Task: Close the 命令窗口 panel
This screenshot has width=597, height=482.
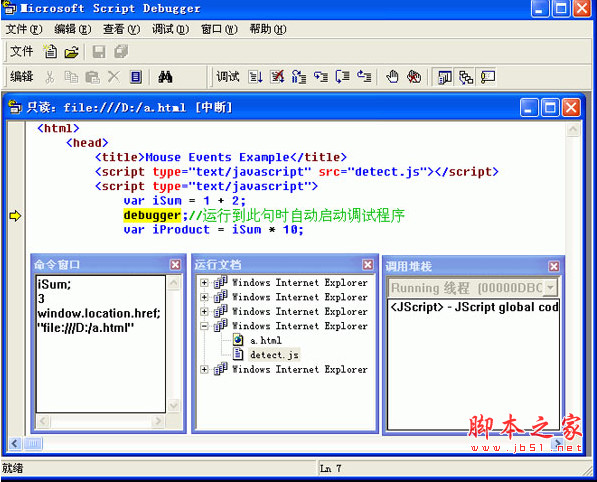Action: click(x=175, y=265)
